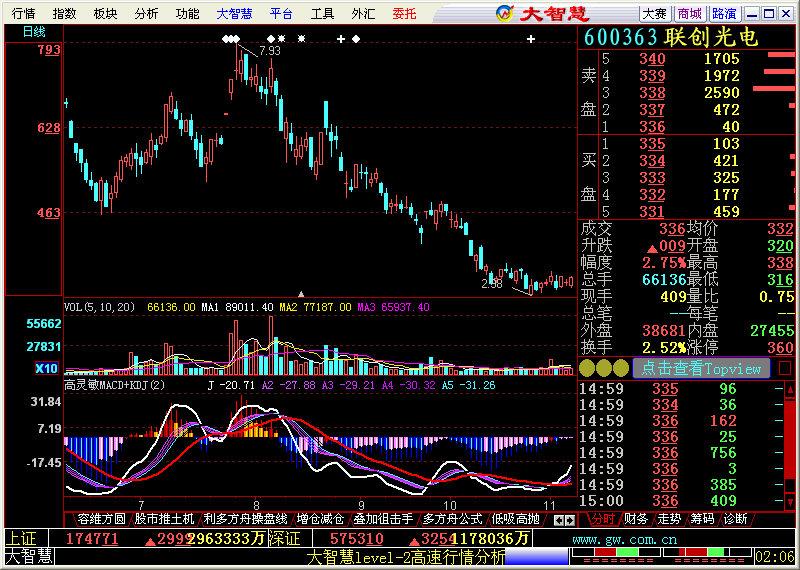Click the 大赛 button
This screenshot has height=570, width=800.
[655, 14]
